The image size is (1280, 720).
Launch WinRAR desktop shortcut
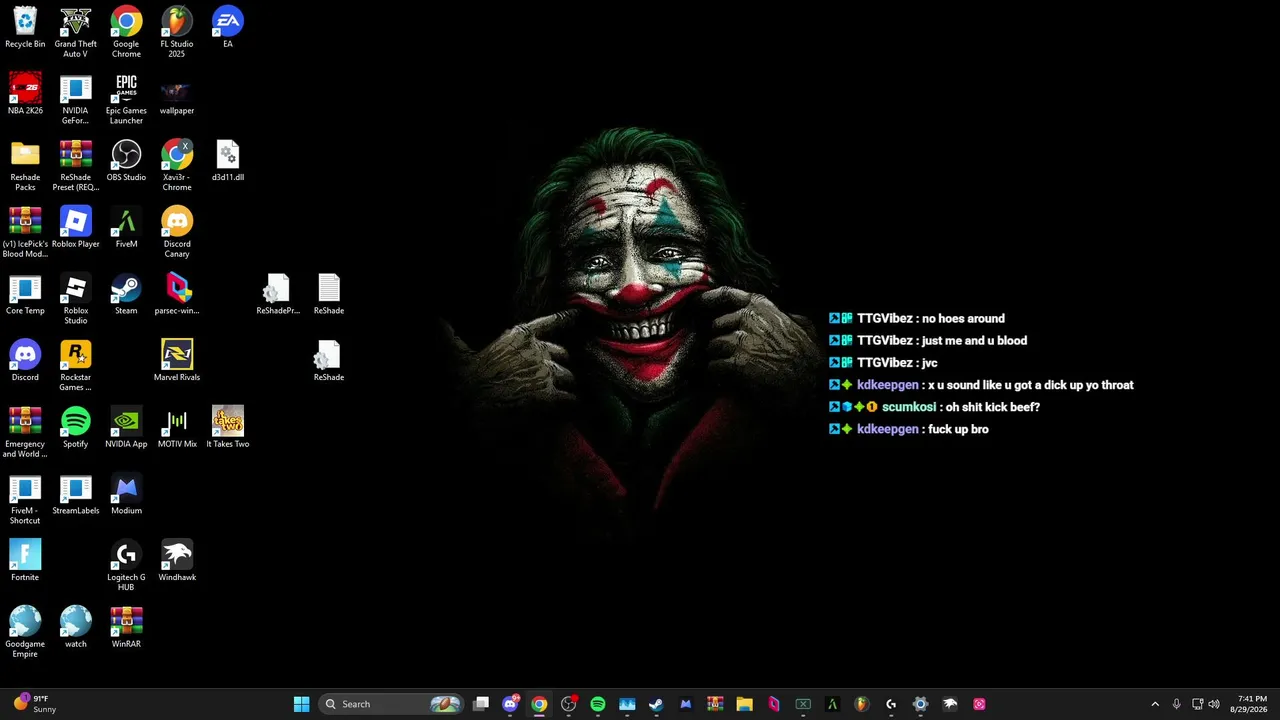[x=126, y=628]
